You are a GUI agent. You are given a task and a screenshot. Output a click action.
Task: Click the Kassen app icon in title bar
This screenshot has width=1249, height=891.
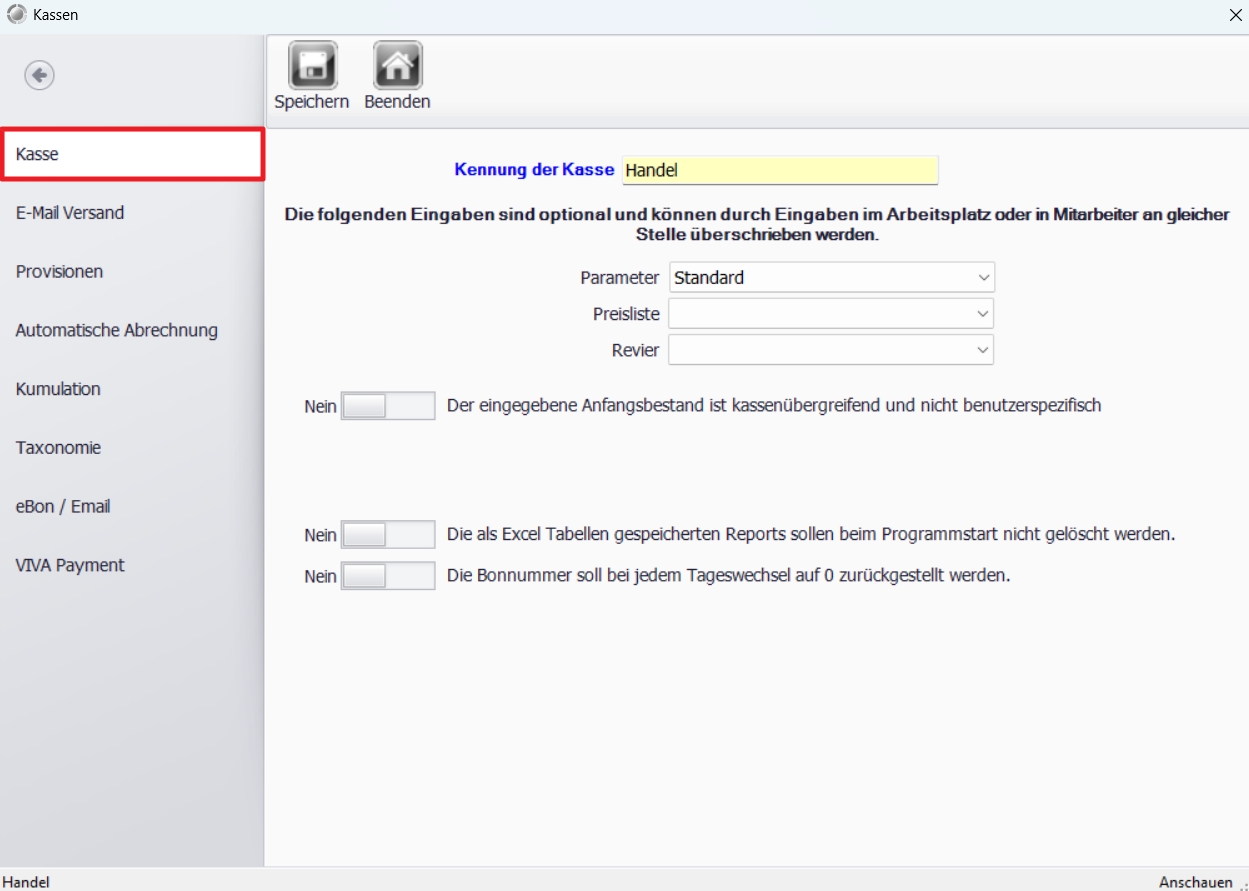[16, 14]
